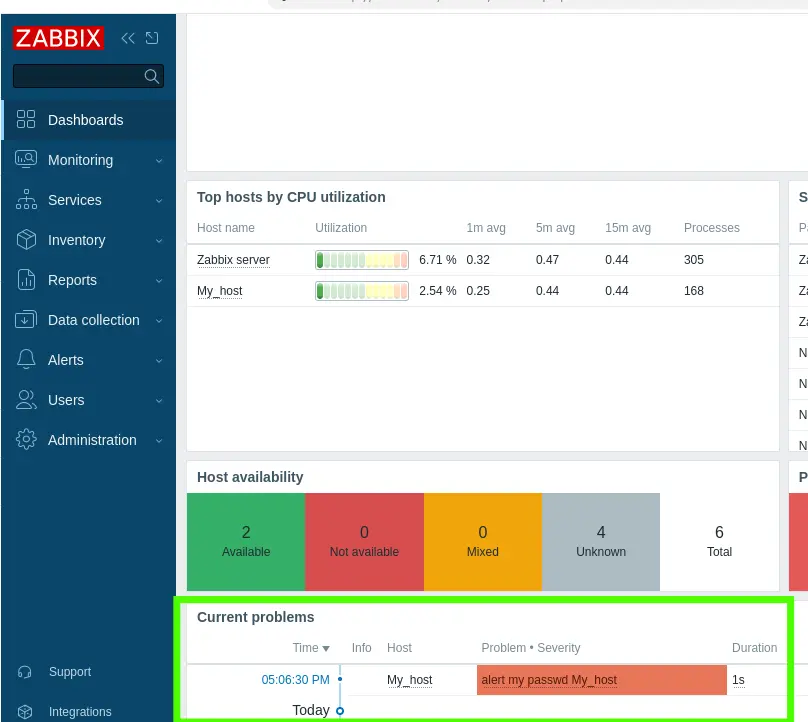
Task: Click the Inventory box icon
Action: 27,240
